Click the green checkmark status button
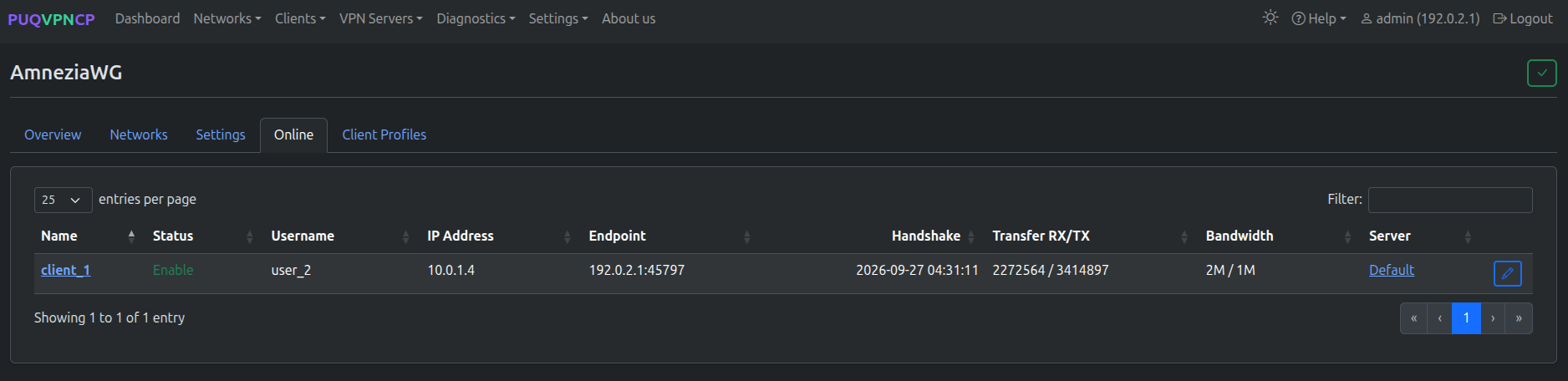The height and width of the screenshot is (381, 1568). pyautogui.click(x=1542, y=73)
